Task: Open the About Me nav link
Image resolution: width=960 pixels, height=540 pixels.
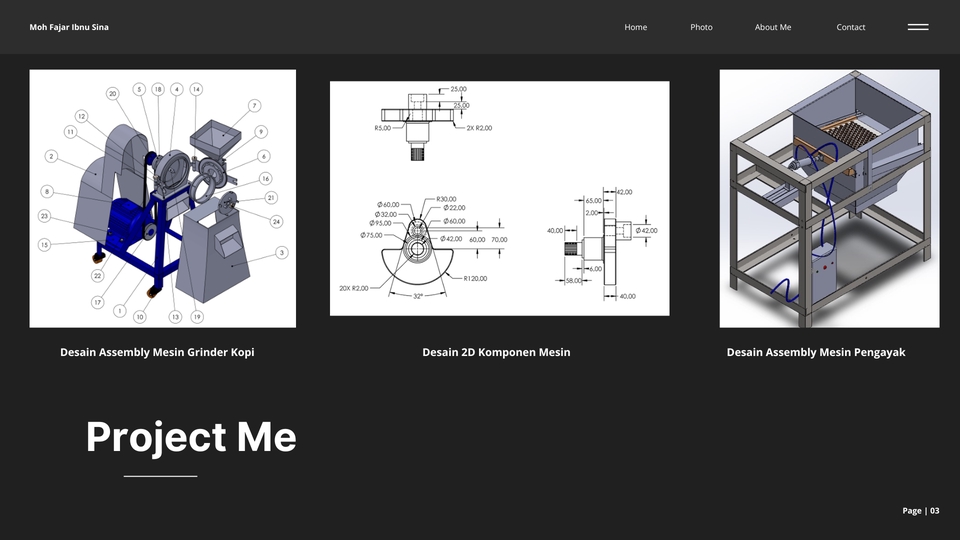Action: 773,27
